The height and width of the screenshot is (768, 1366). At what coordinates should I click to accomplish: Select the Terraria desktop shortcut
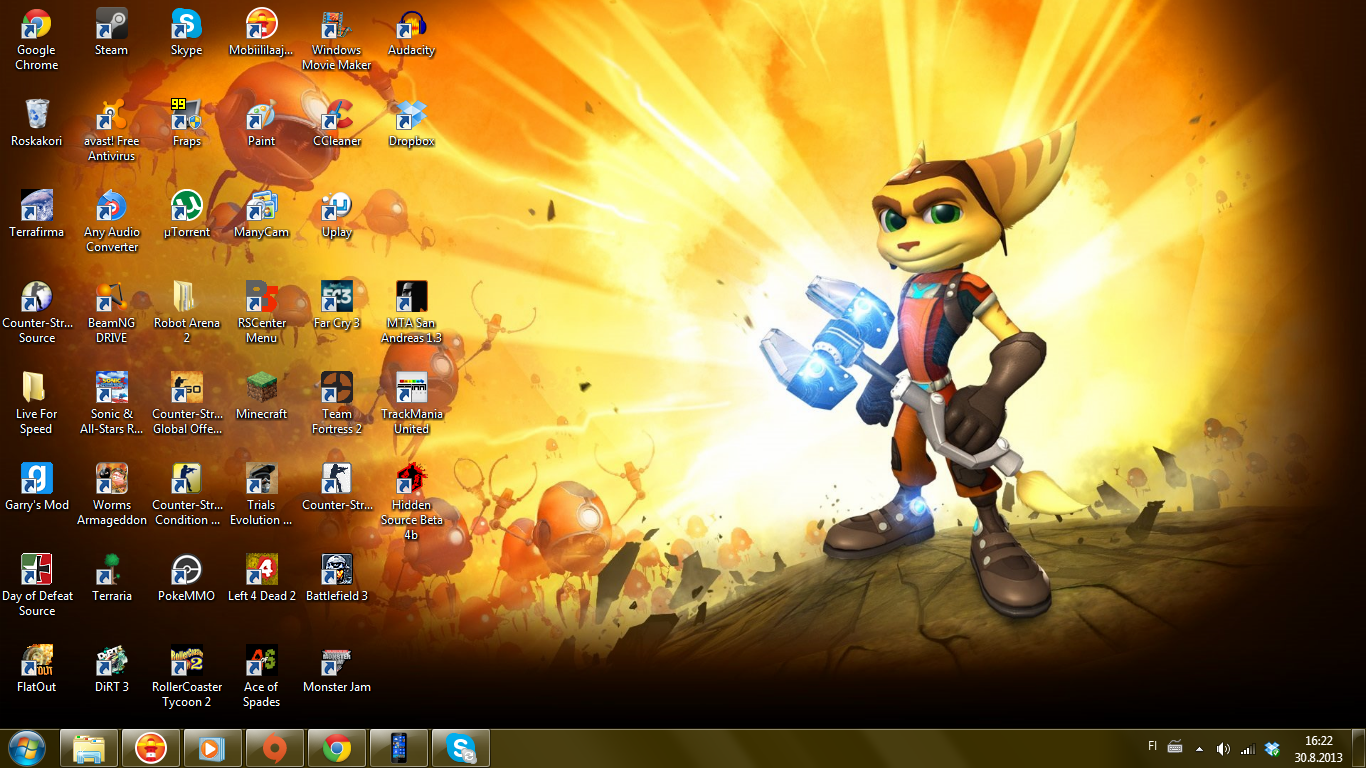[x=111, y=579]
